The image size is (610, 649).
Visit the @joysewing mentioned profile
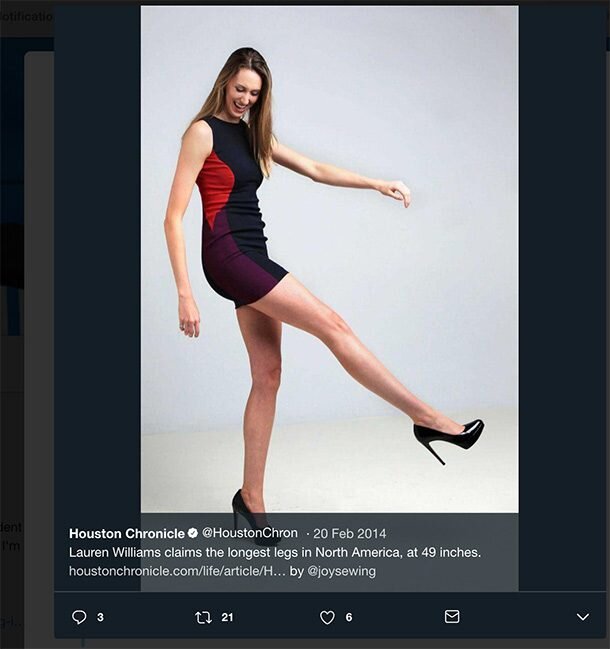click(x=341, y=571)
